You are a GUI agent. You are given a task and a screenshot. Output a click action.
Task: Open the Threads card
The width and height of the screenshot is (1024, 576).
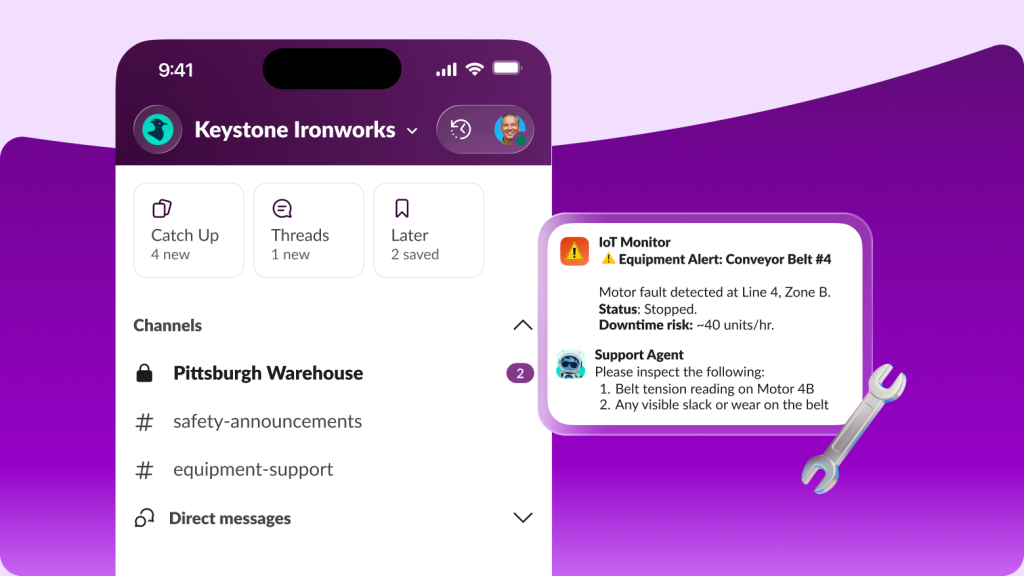308,230
